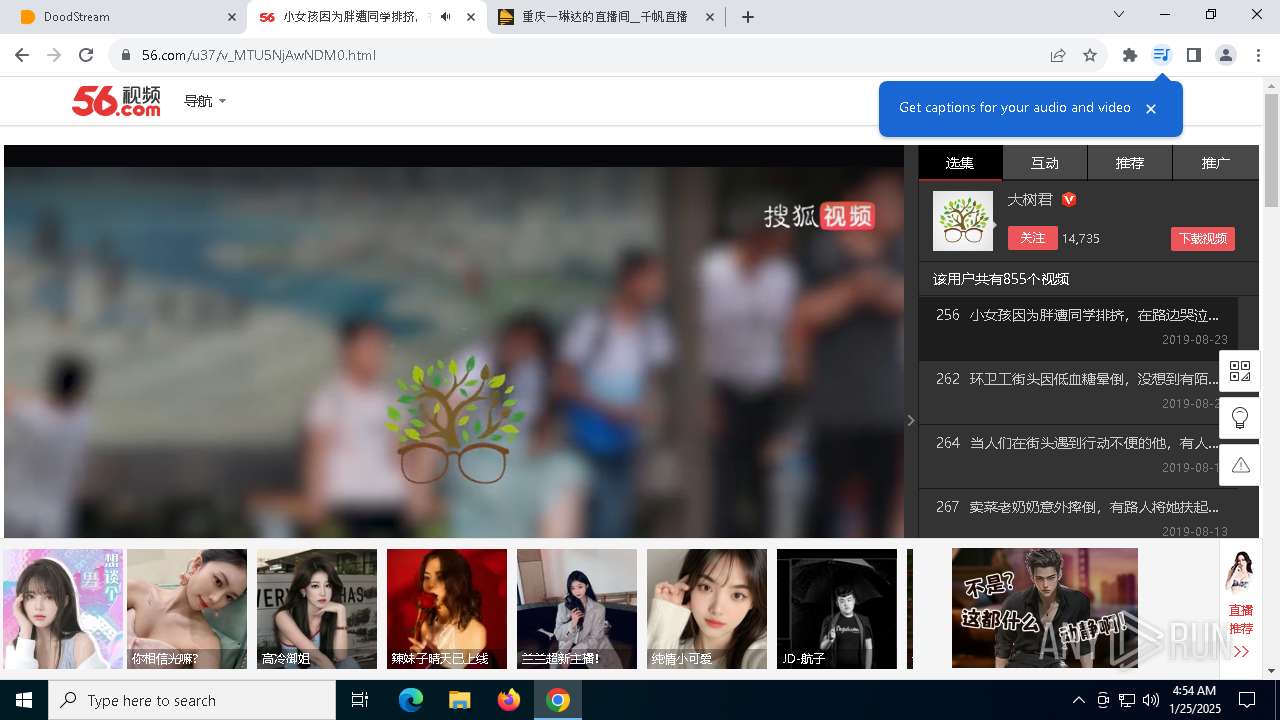Play episode 267 卖菜老奶奶意外摔倒
The image size is (1280, 720).
click(1078, 514)
